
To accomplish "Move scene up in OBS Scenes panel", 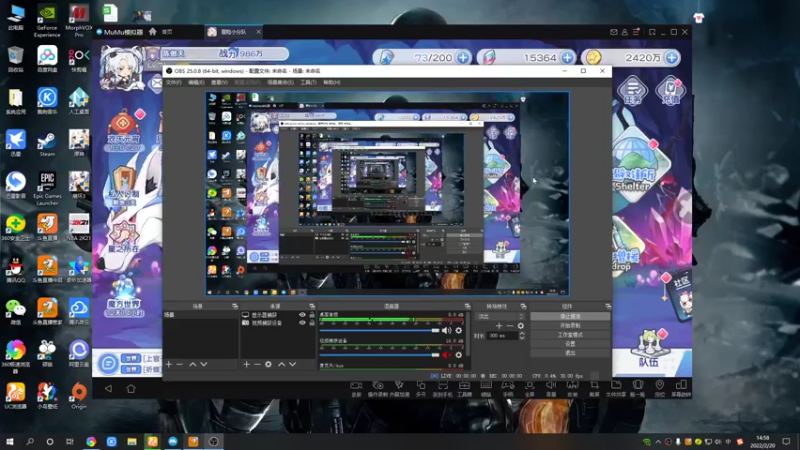I will pos(193,364).
